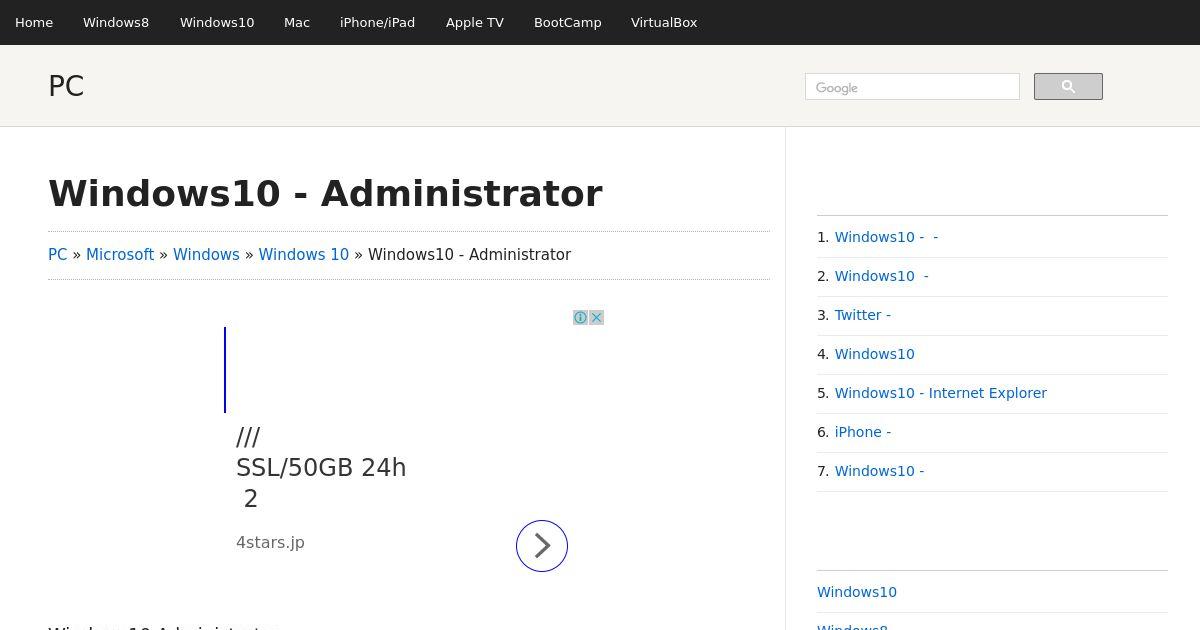Close the ad with X icon
The width and height of the screenshot is (1200, 630).
[597, 318]
